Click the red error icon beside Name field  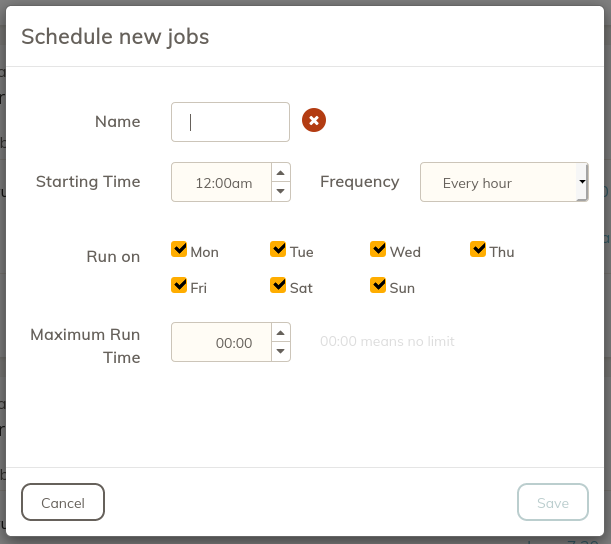[x=314, y=120]
